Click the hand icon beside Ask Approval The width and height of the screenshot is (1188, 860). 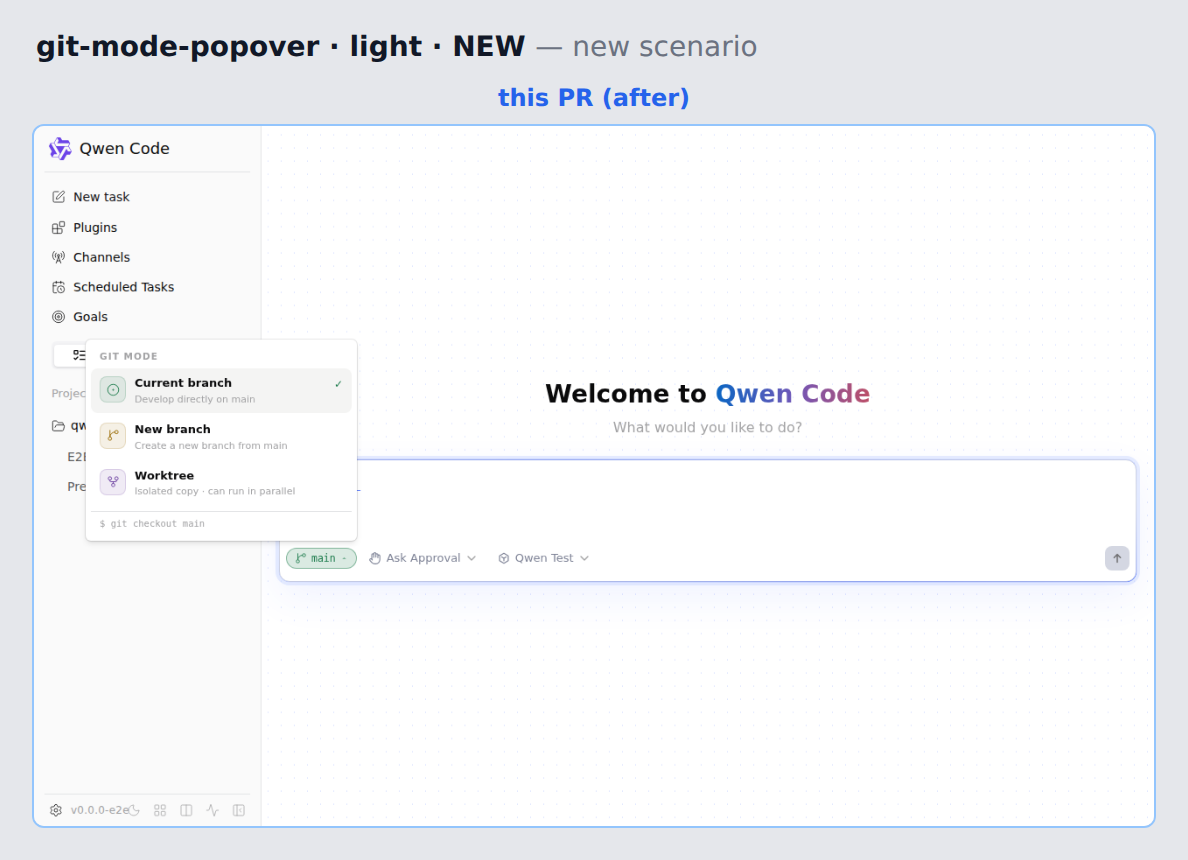[375, 558]
